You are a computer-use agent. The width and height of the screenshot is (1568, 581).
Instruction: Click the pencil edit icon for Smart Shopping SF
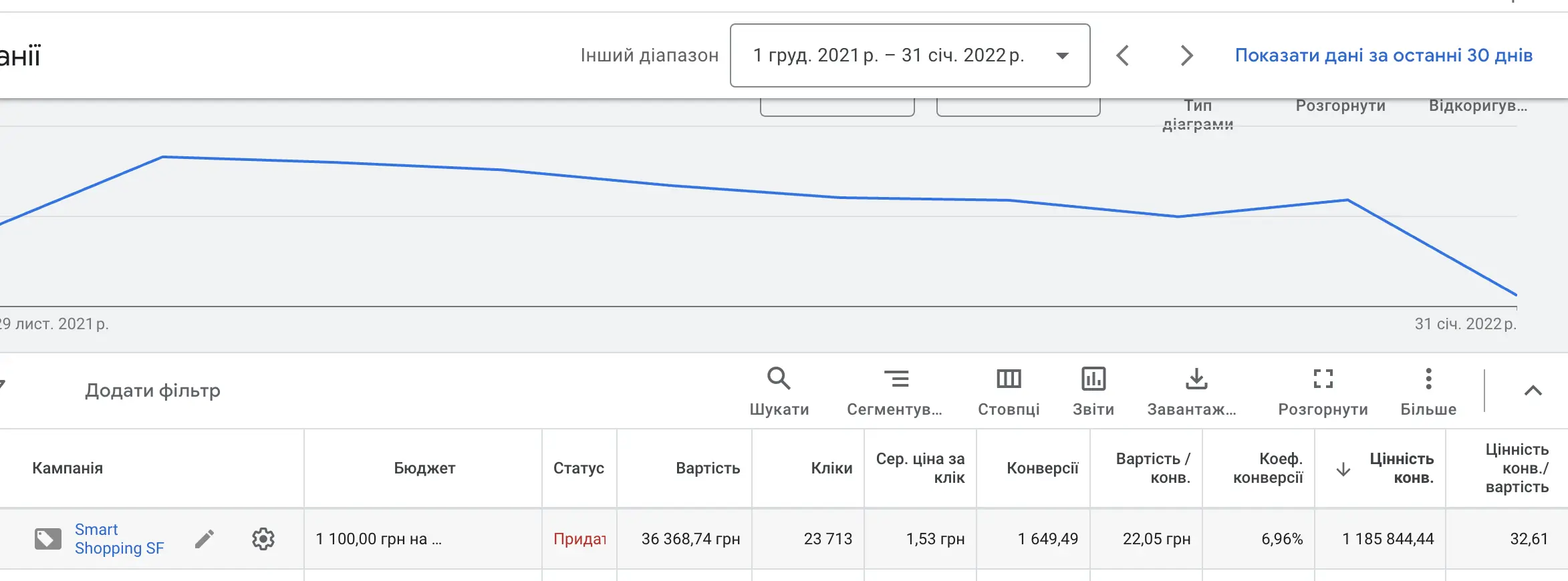point(205,539)
